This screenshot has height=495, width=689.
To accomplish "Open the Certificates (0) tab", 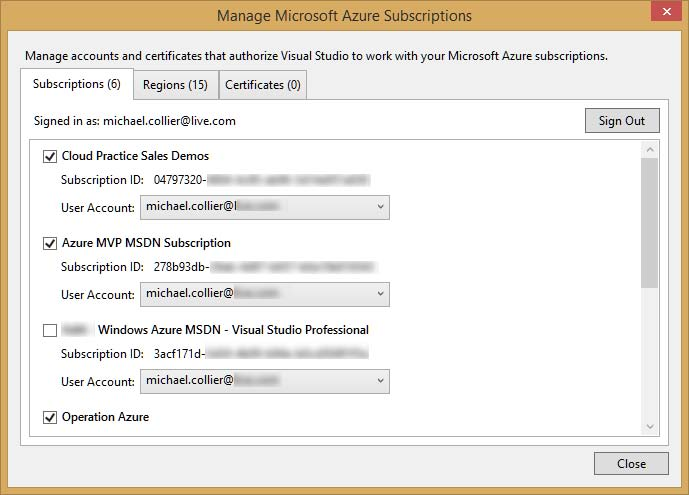I will (x=262, y=85).
